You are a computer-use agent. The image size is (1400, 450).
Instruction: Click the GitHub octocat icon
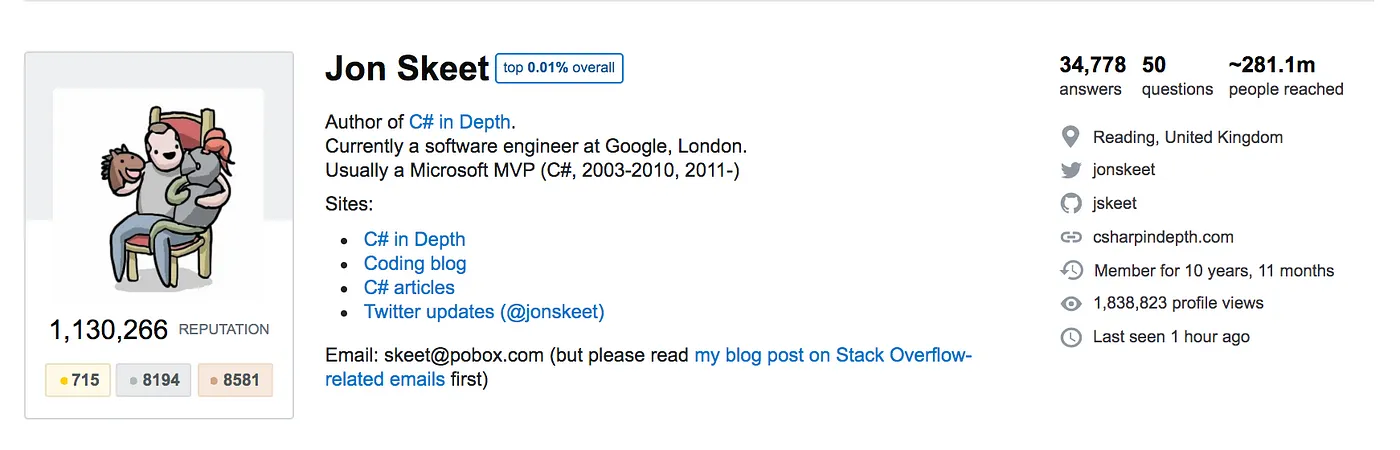point(1071,204)
